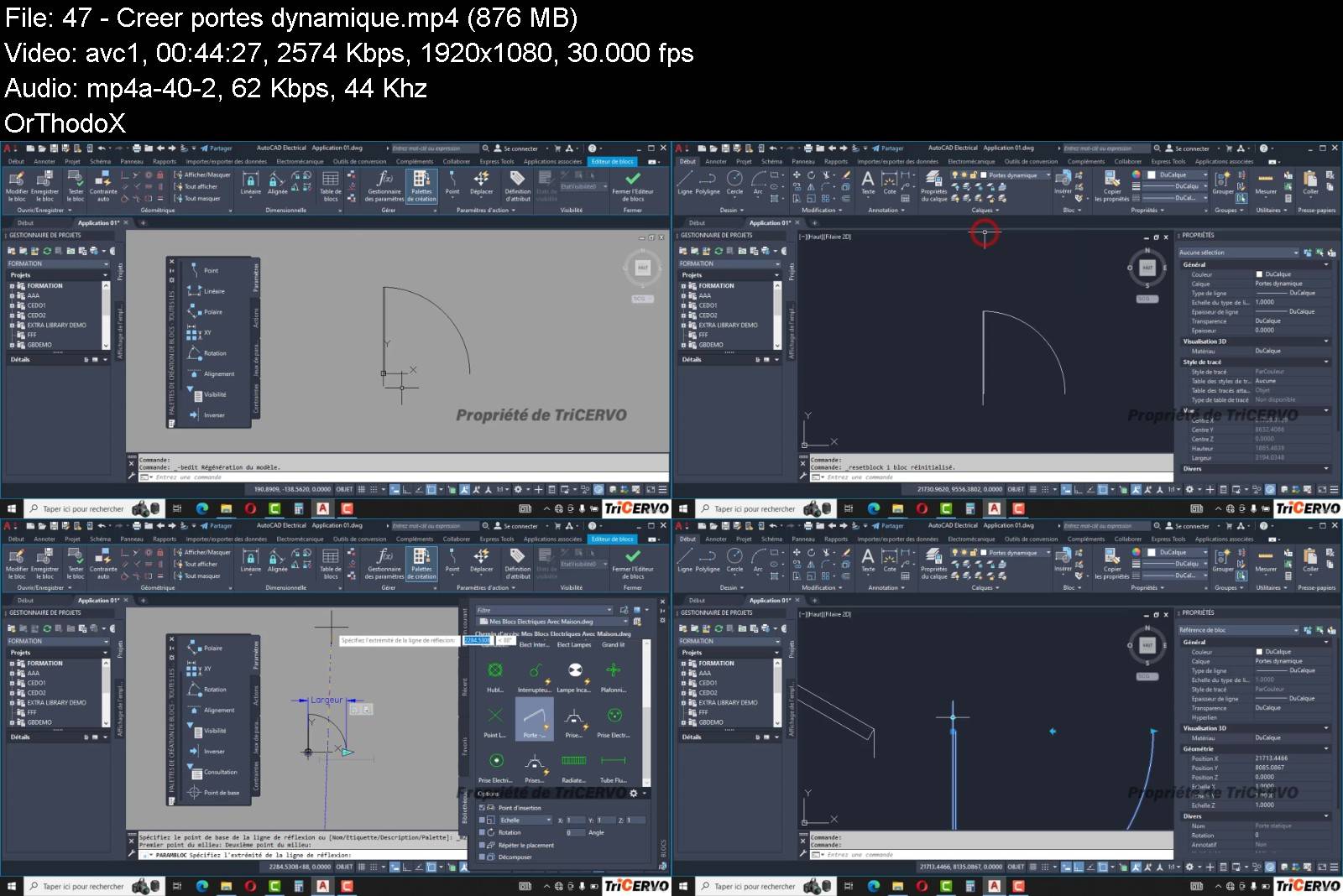Viewport: 1343px width, 896px height.
Task: Select Point parameter in top-left frame palette
Action: pyautogui.click(x=202, y=270)
